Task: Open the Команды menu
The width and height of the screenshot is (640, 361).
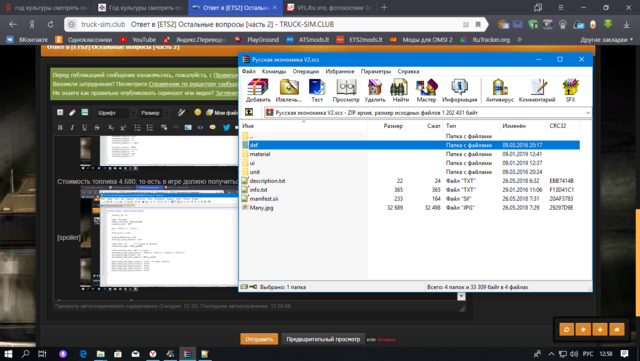Action: (x=274, y=71)
